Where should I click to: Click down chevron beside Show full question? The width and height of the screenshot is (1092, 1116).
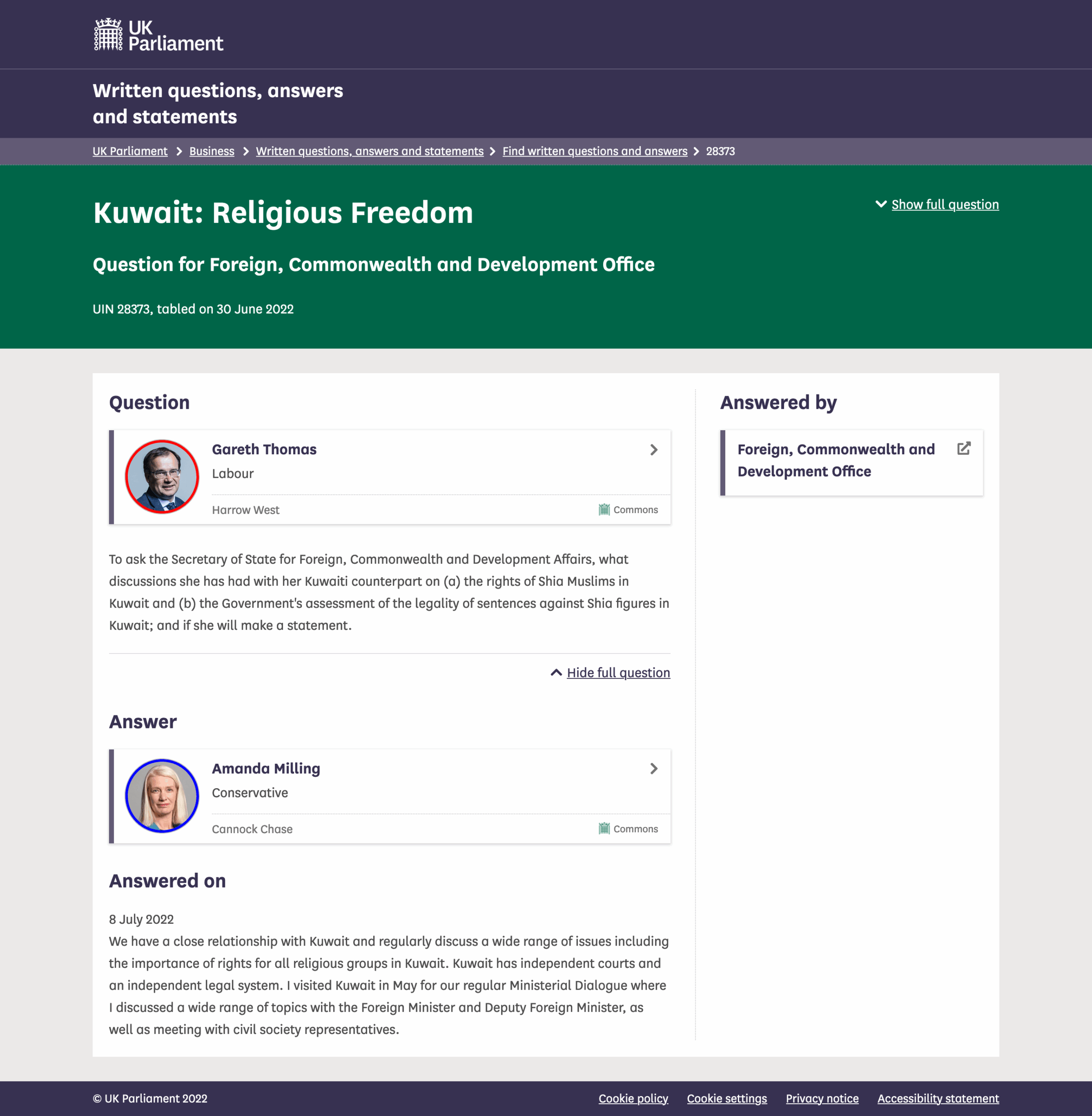pos(881,204)
